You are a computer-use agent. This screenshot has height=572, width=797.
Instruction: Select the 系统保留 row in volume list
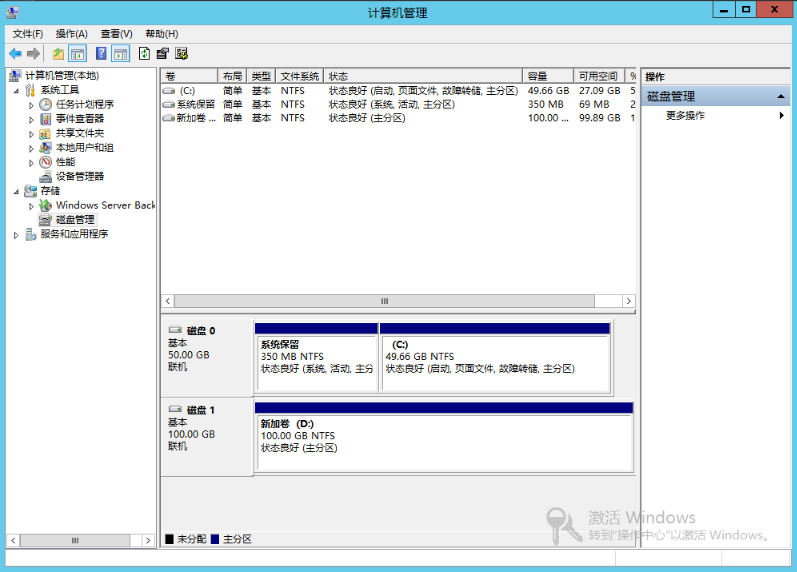(398, 104)
